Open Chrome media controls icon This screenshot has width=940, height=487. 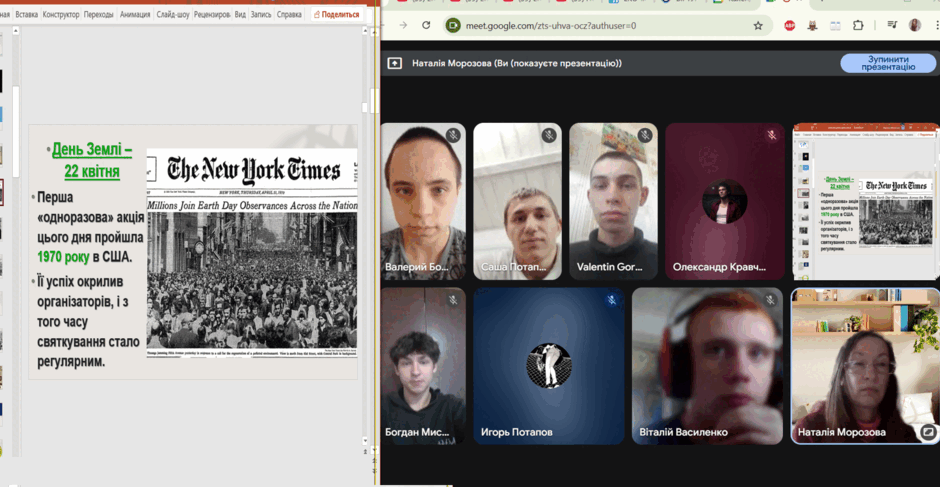point(892,25)
